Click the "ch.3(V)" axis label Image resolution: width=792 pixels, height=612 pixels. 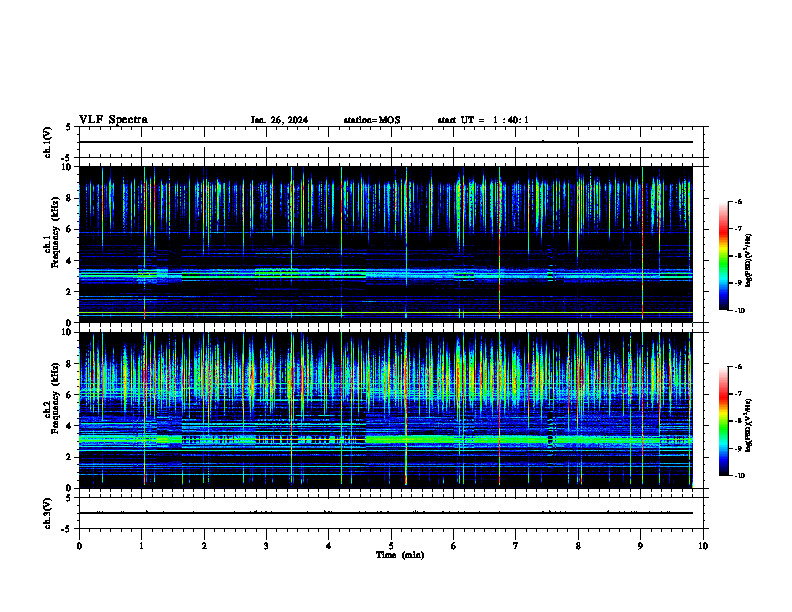(x=48, y=513)
